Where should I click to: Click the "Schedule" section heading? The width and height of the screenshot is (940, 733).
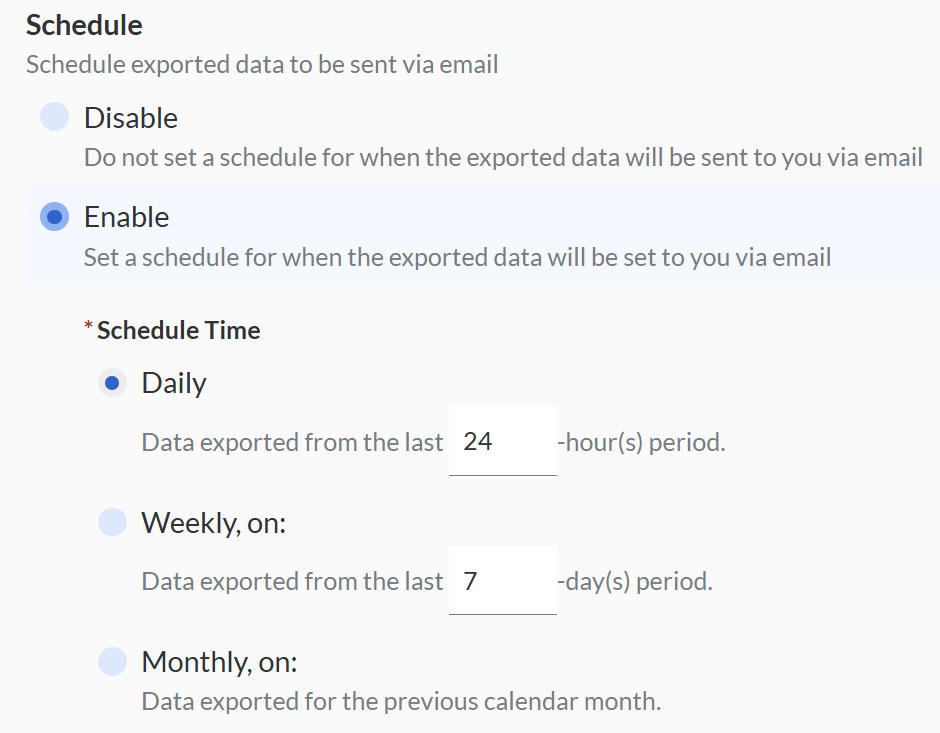[84, 25]
